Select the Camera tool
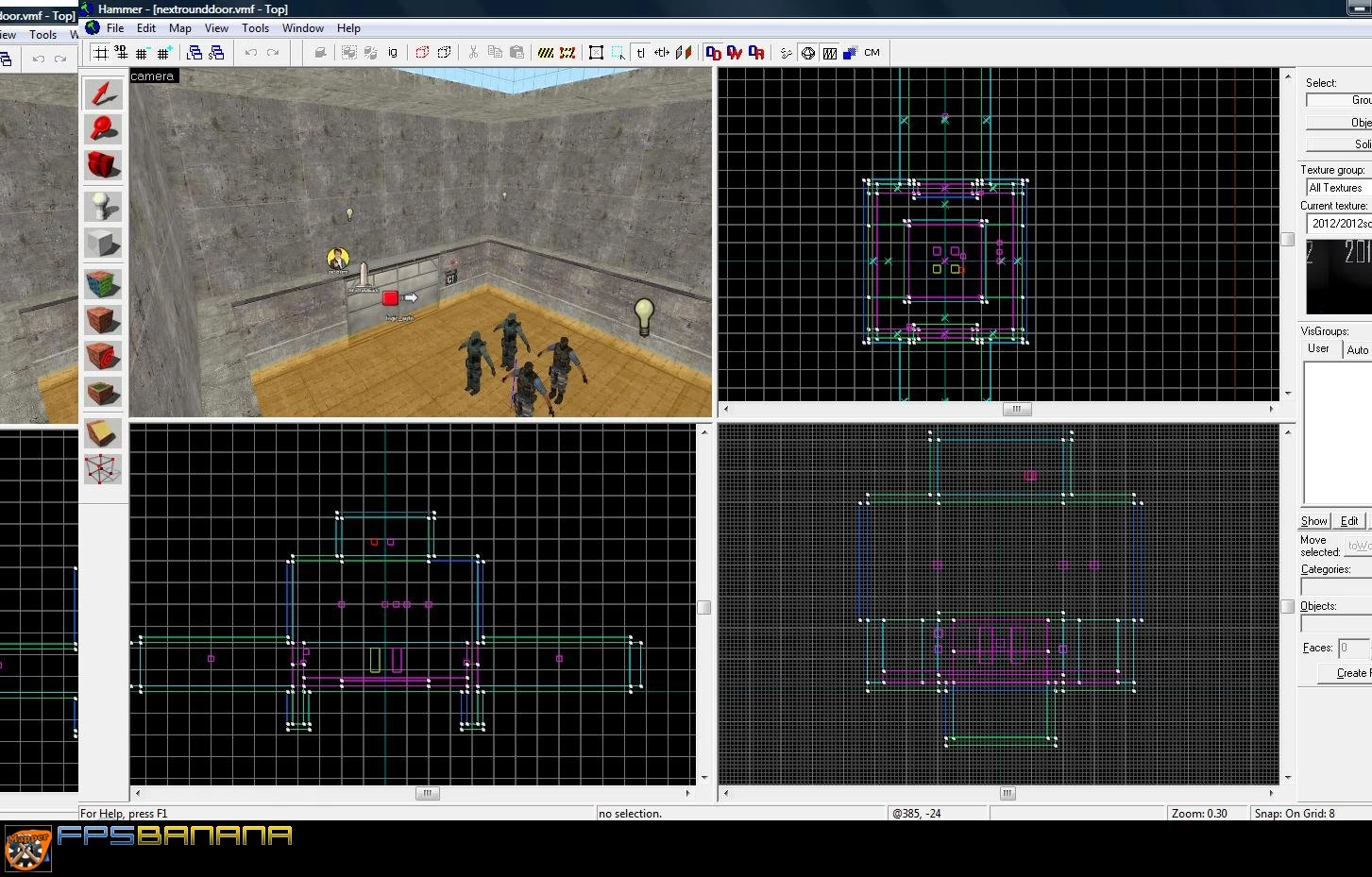The width and height of the screenshot is (1372, 877). pos(103,165)
